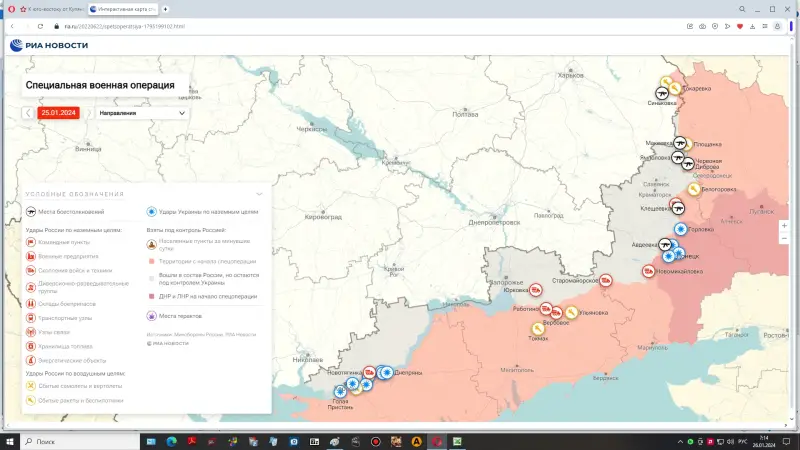The image size is (800, 450).
Task: Click the Ukrainian strike marker at Горловка
Action: pyautogui.click(x=681, y=229)
